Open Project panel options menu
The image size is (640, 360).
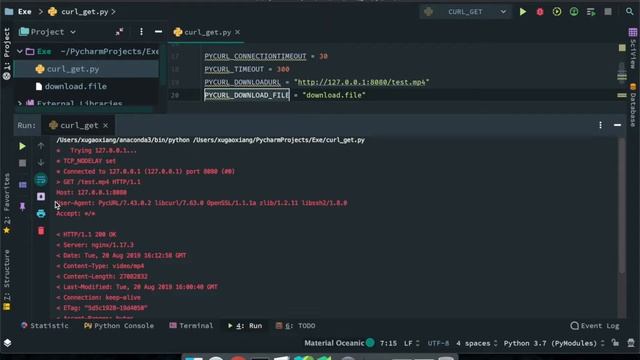(141, 32)
